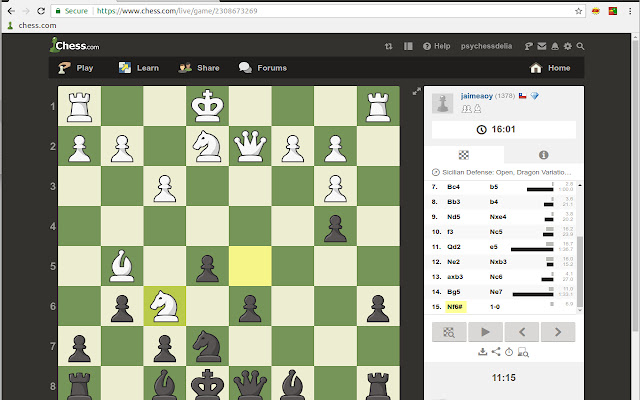Click the Home button

click(550, 68)
